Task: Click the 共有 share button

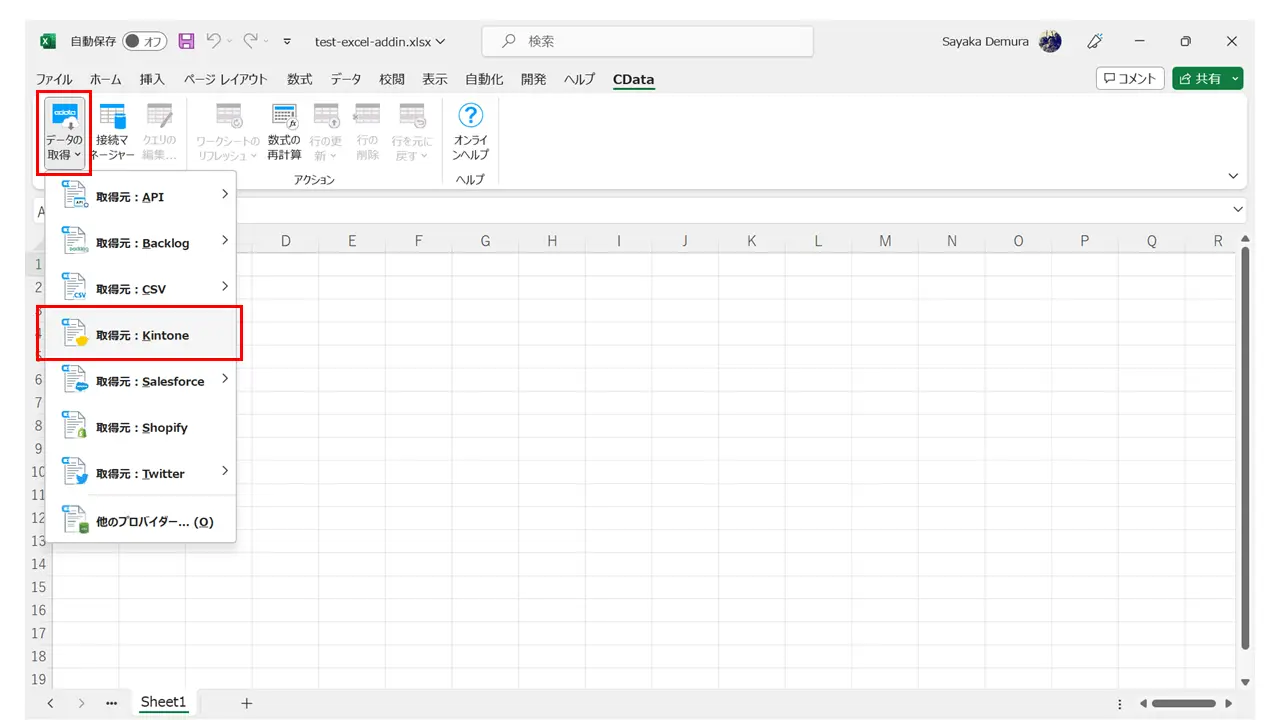Action: coord(1208,79)
